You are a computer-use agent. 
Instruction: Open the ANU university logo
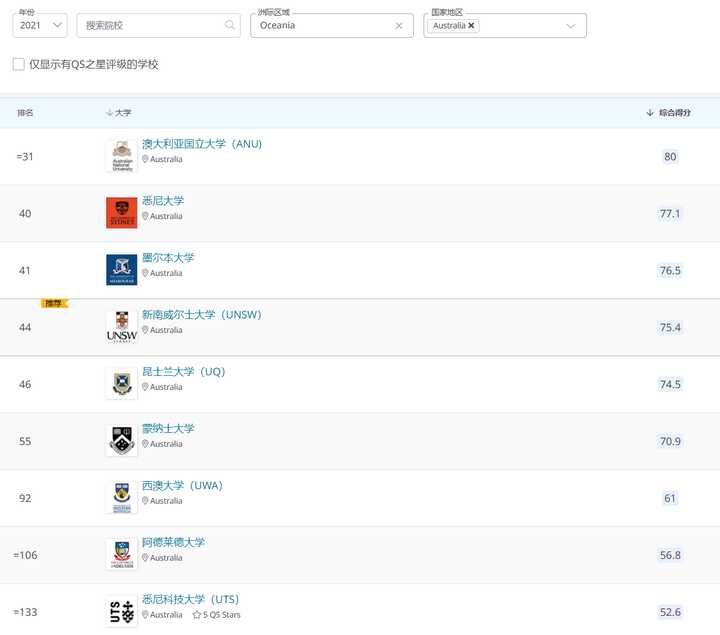(122, 156)
